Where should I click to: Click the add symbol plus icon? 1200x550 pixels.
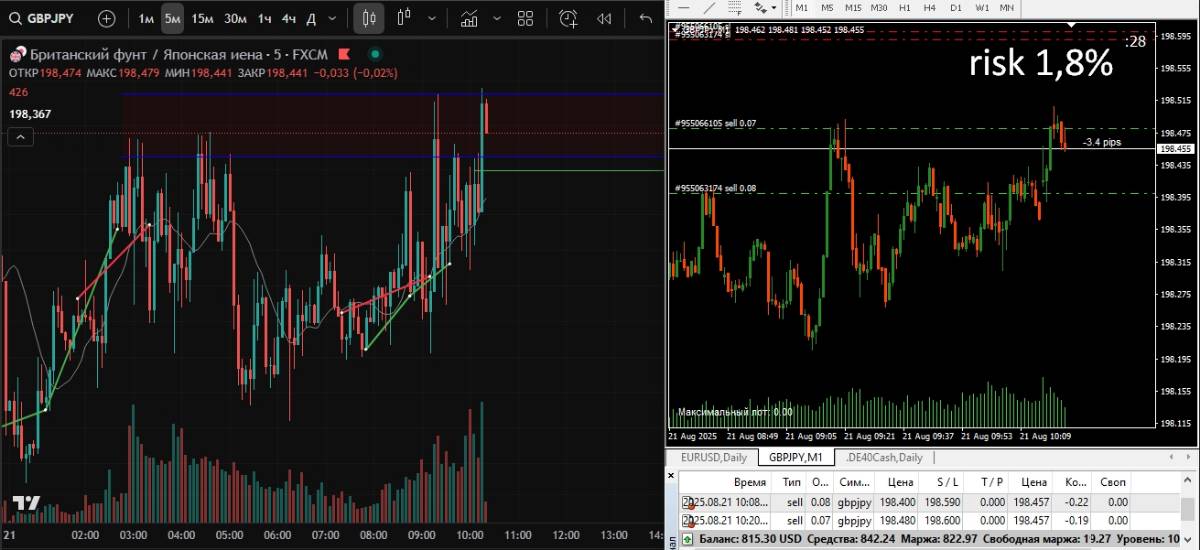pyautogui.click(x=106, y=18)
